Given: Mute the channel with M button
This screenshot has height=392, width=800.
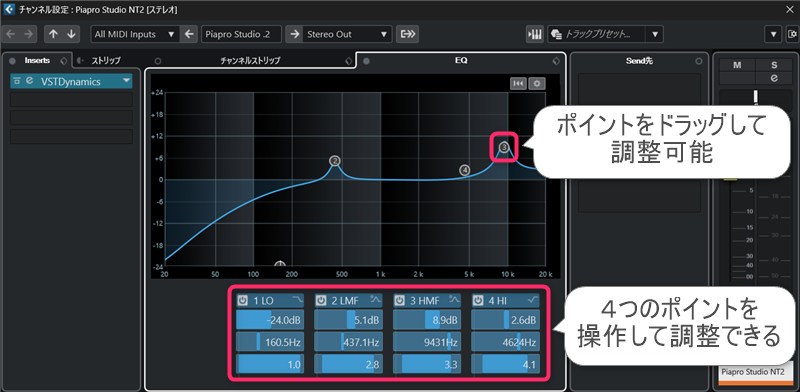Looking at the screenshot, I should point(737,65).
